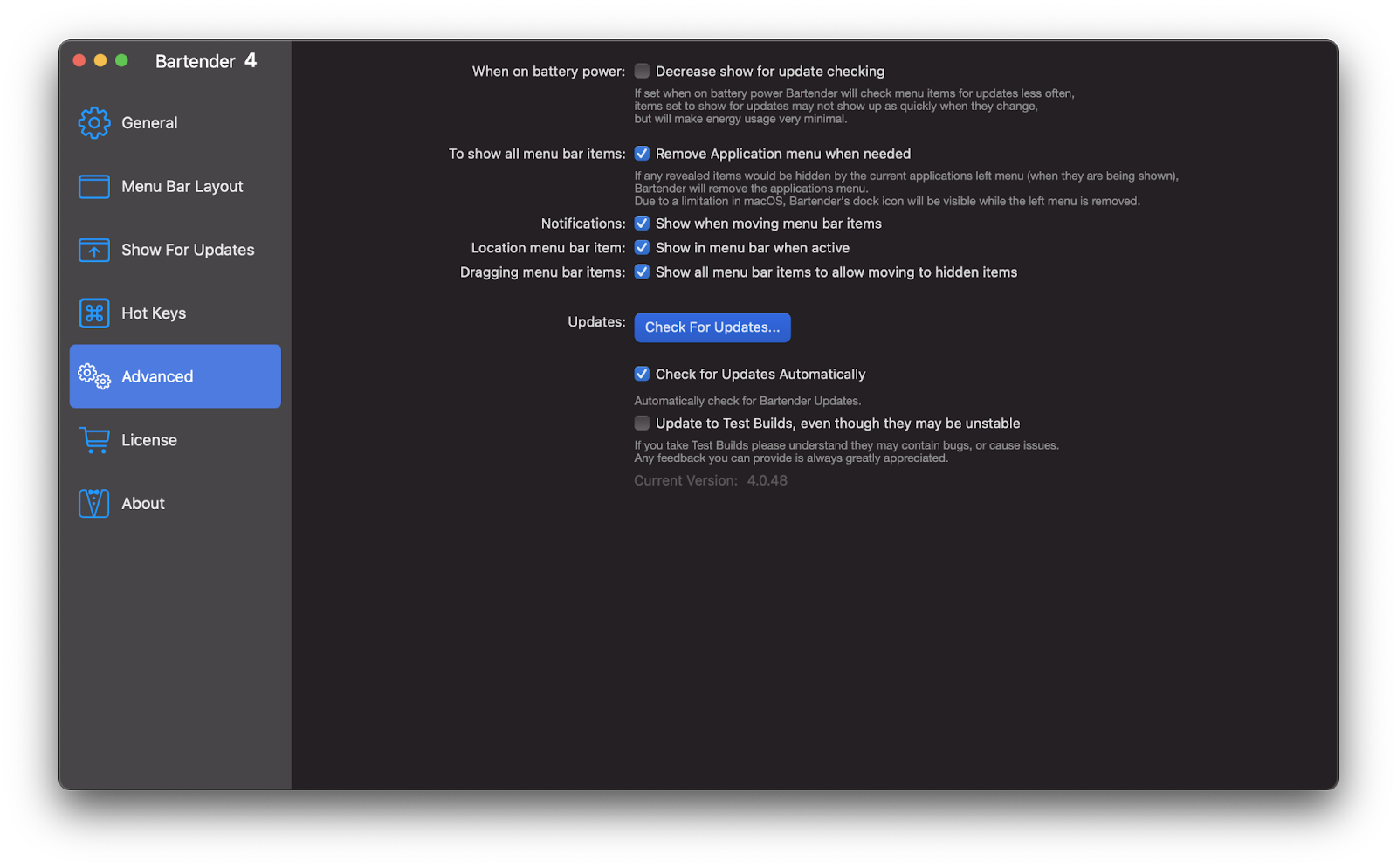Viewport: 1397px width, 868px height.
Task: Click the Advanced double-gear icon
Action: 94,376
